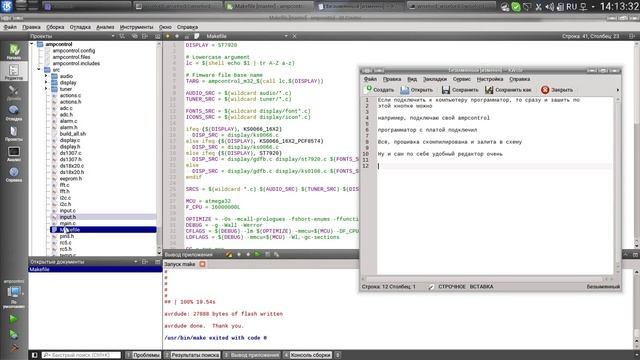Screen dimensions: 640x360
Task: Open the Открытые документы panel dropdown
Action: tap(136, 262)
